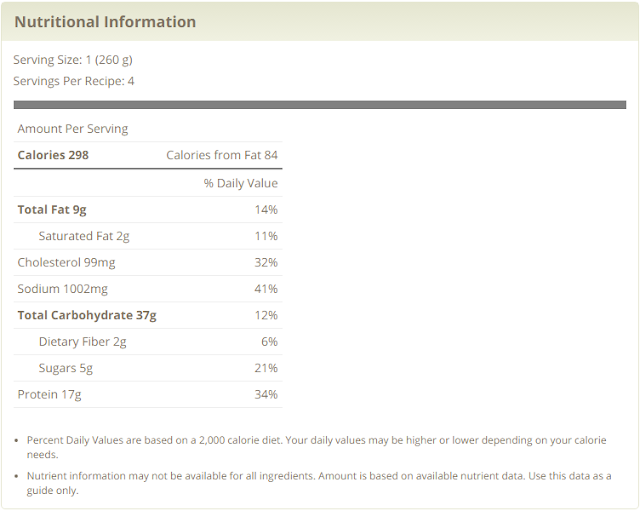Select the Servings Per Recipe line
This screenshot has width=640, height=511.
[x=74, y=81]
